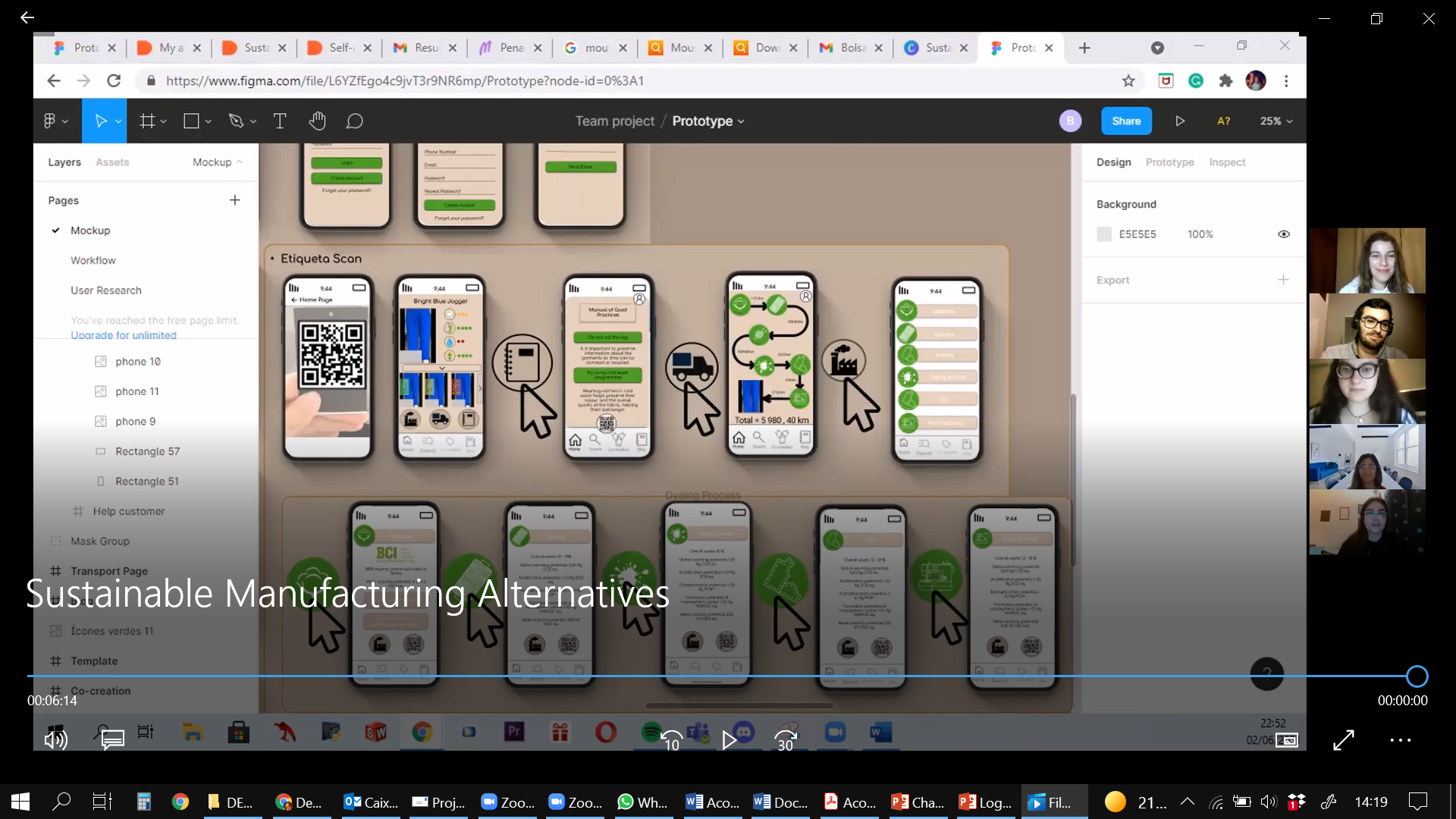Switch to the Inspect tab
This screenshot has width=1456, height=819.
[x=1227, y=162]
